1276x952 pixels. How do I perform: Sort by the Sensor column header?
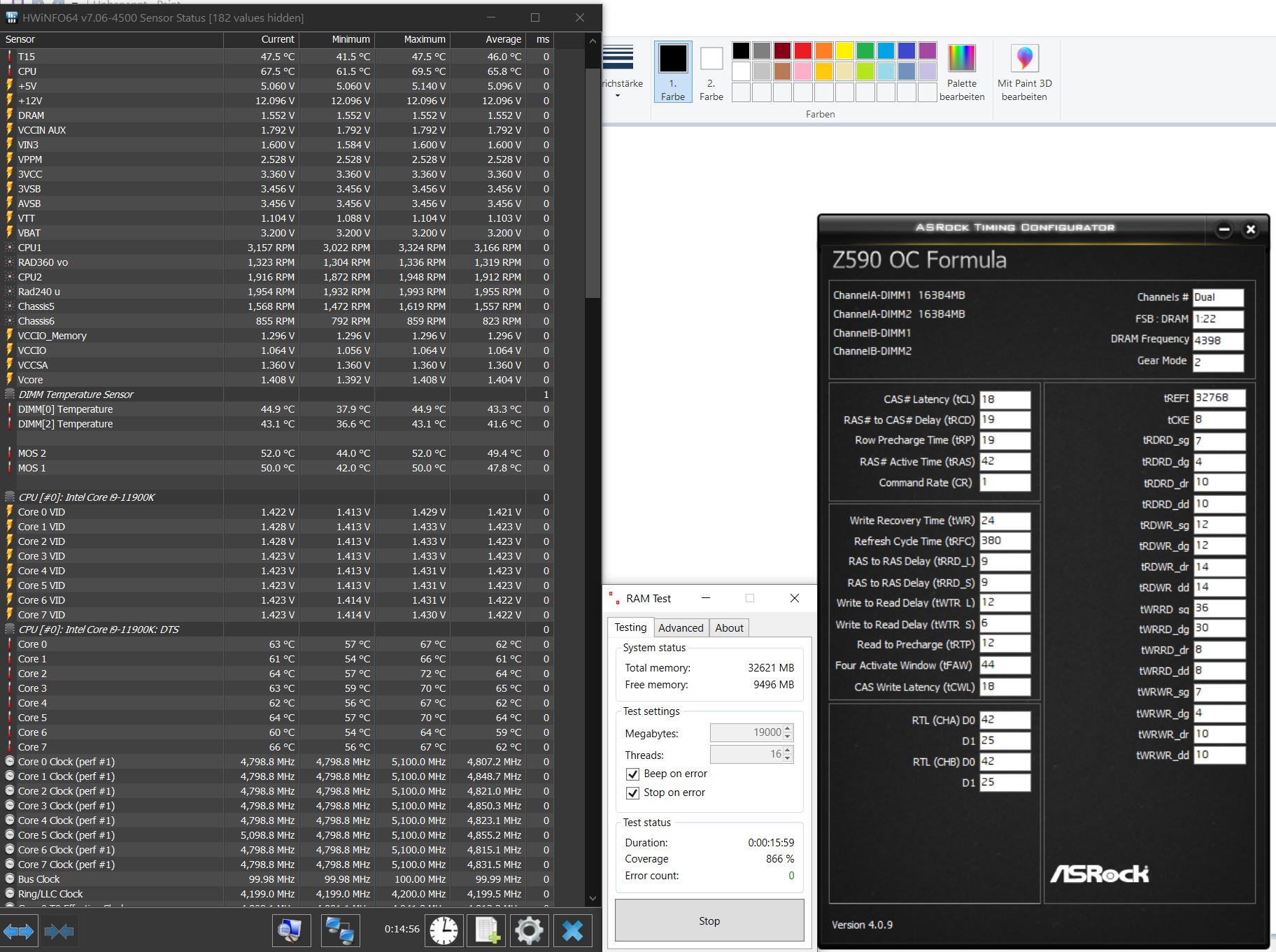tap(112, 40)
